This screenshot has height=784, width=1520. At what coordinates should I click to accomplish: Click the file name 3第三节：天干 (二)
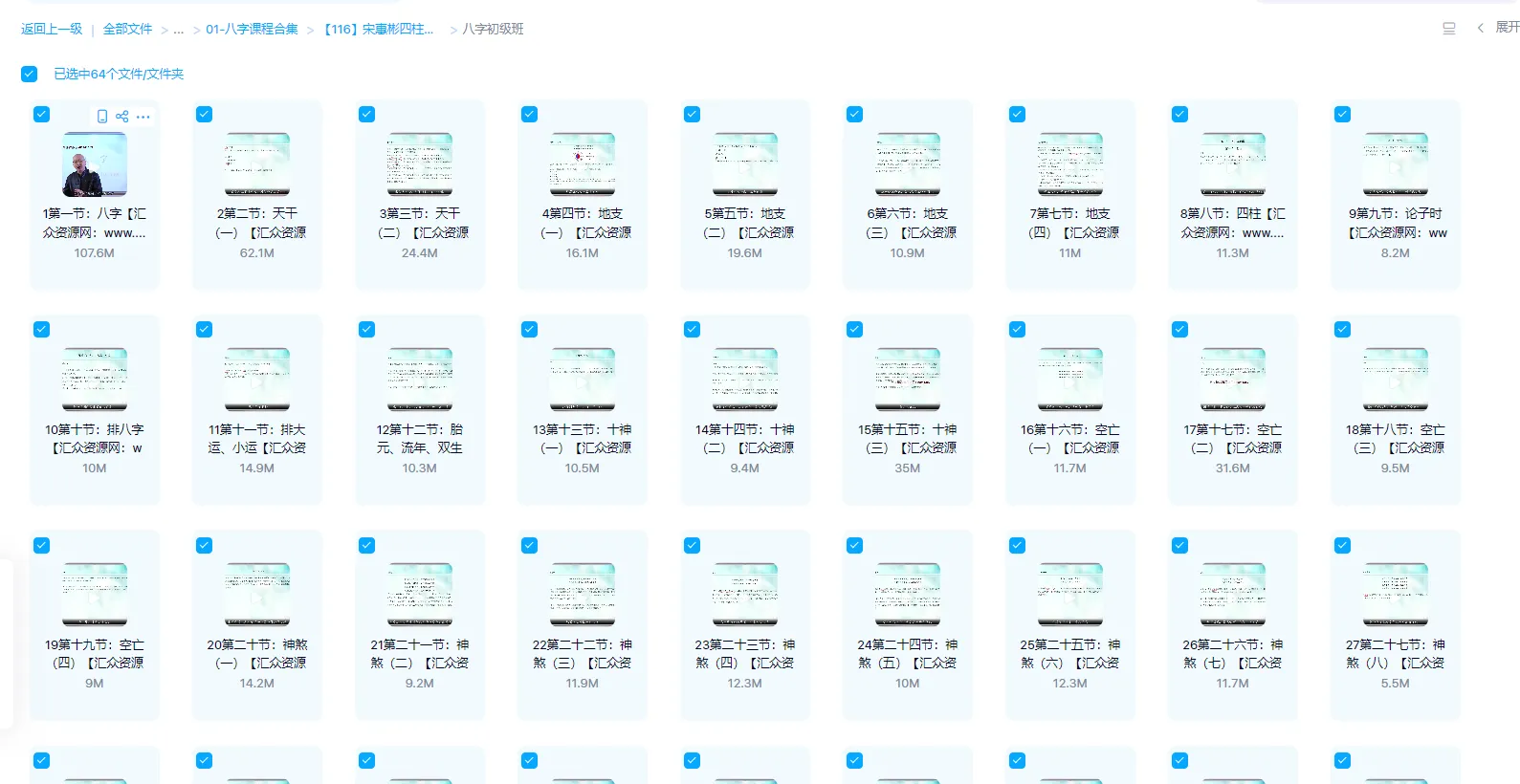(x=420, y=223)
